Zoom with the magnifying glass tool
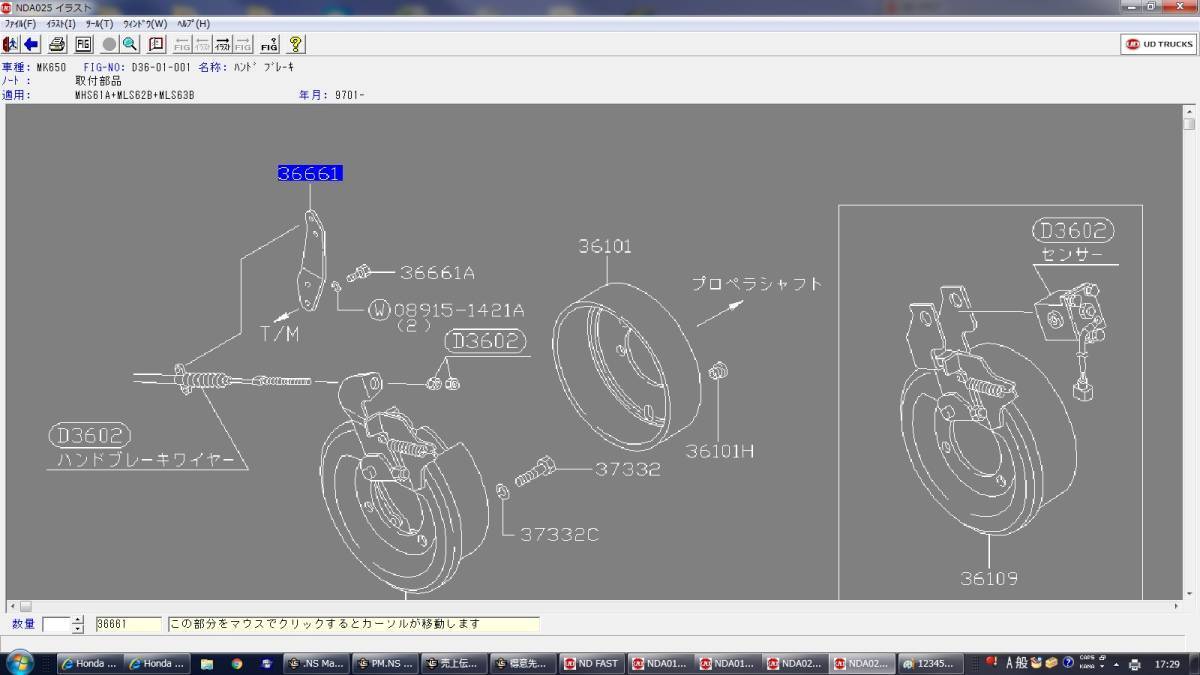Screen dimensions: 1200x675 click(x=130, y=44)
